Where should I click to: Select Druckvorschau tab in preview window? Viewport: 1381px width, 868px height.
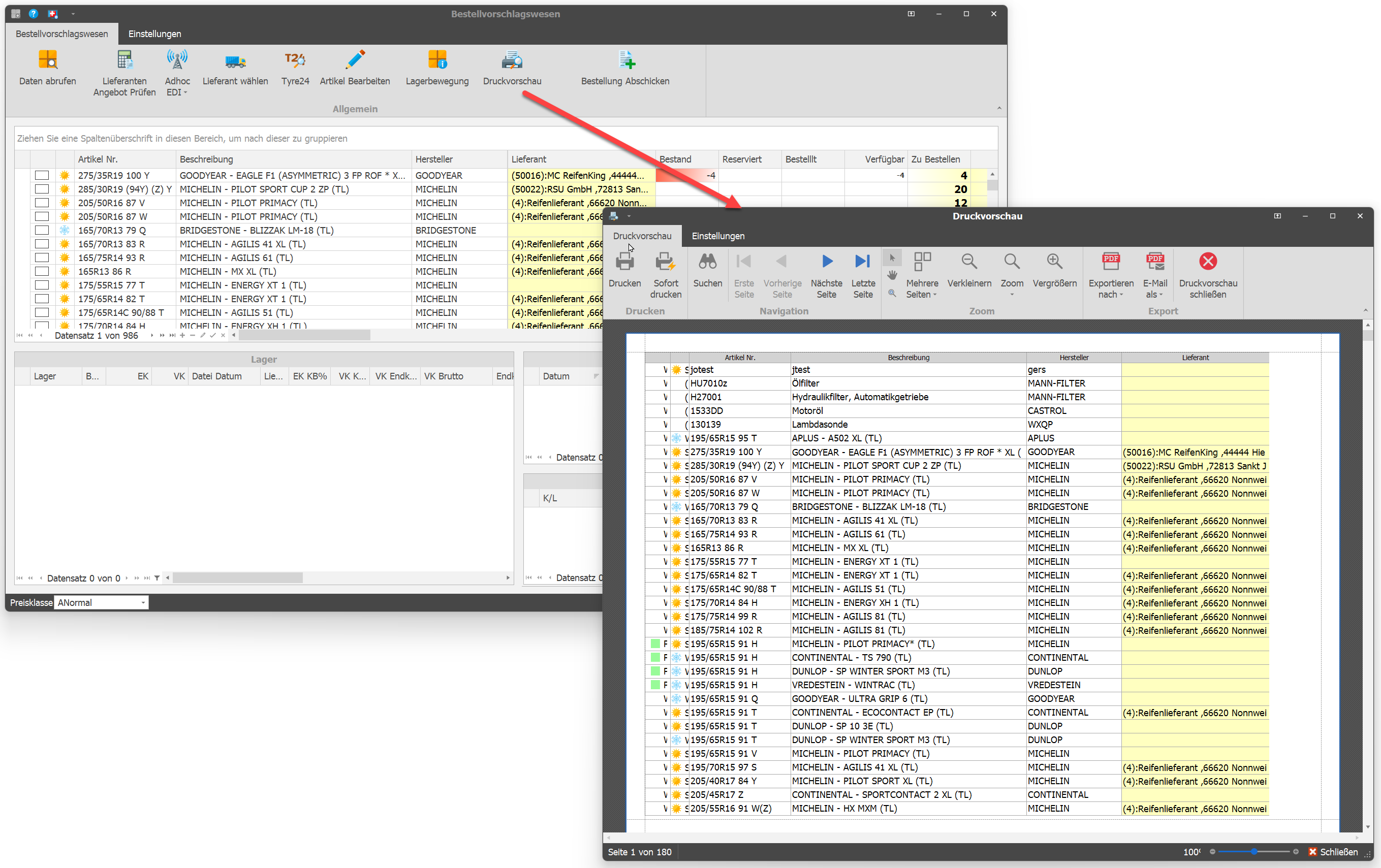coord(642,236)
